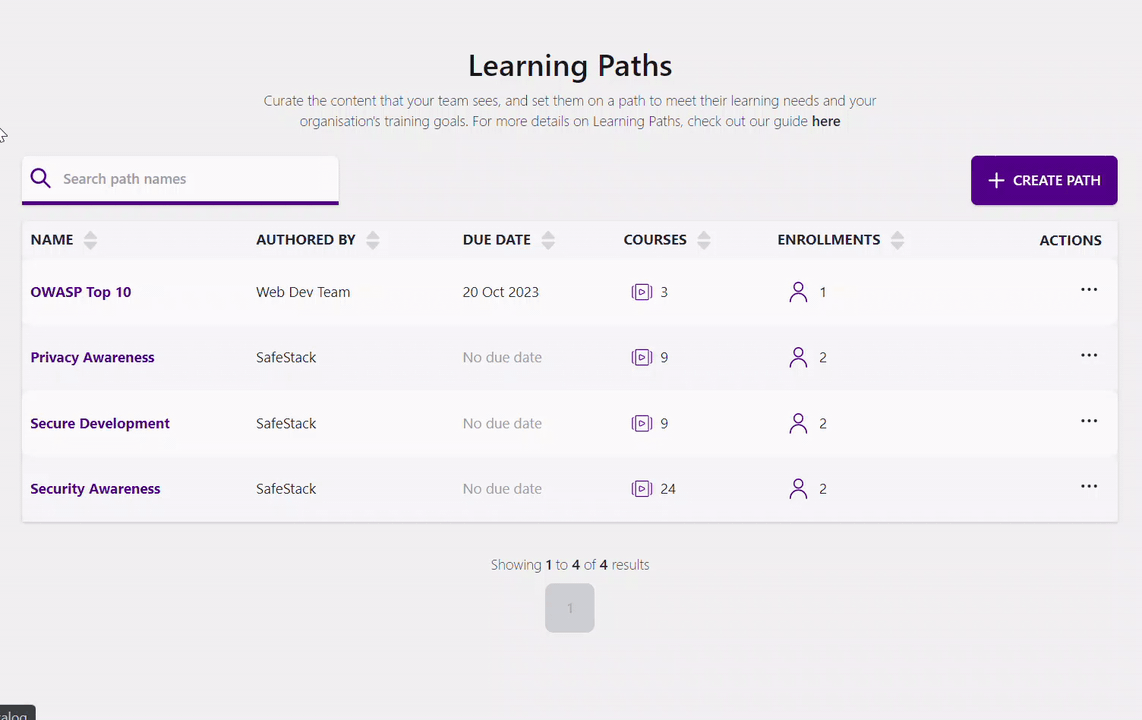Open the actions menu for OWASP Top 10

coord(1089,289)
